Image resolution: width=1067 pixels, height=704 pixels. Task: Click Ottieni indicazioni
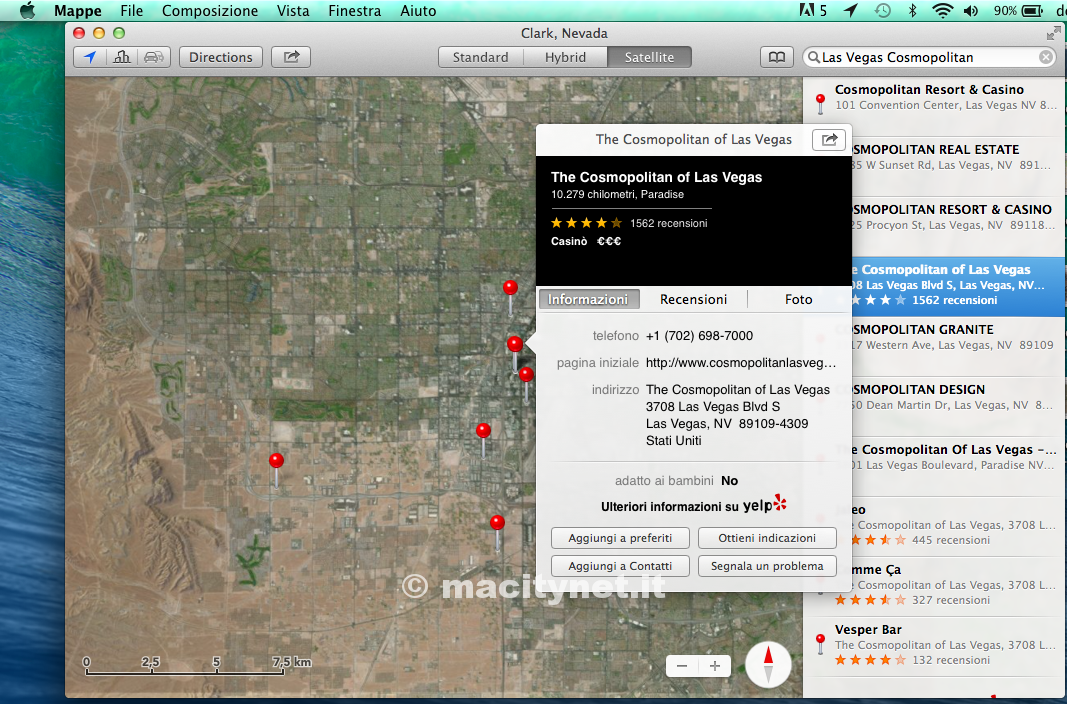pos(767,538)
